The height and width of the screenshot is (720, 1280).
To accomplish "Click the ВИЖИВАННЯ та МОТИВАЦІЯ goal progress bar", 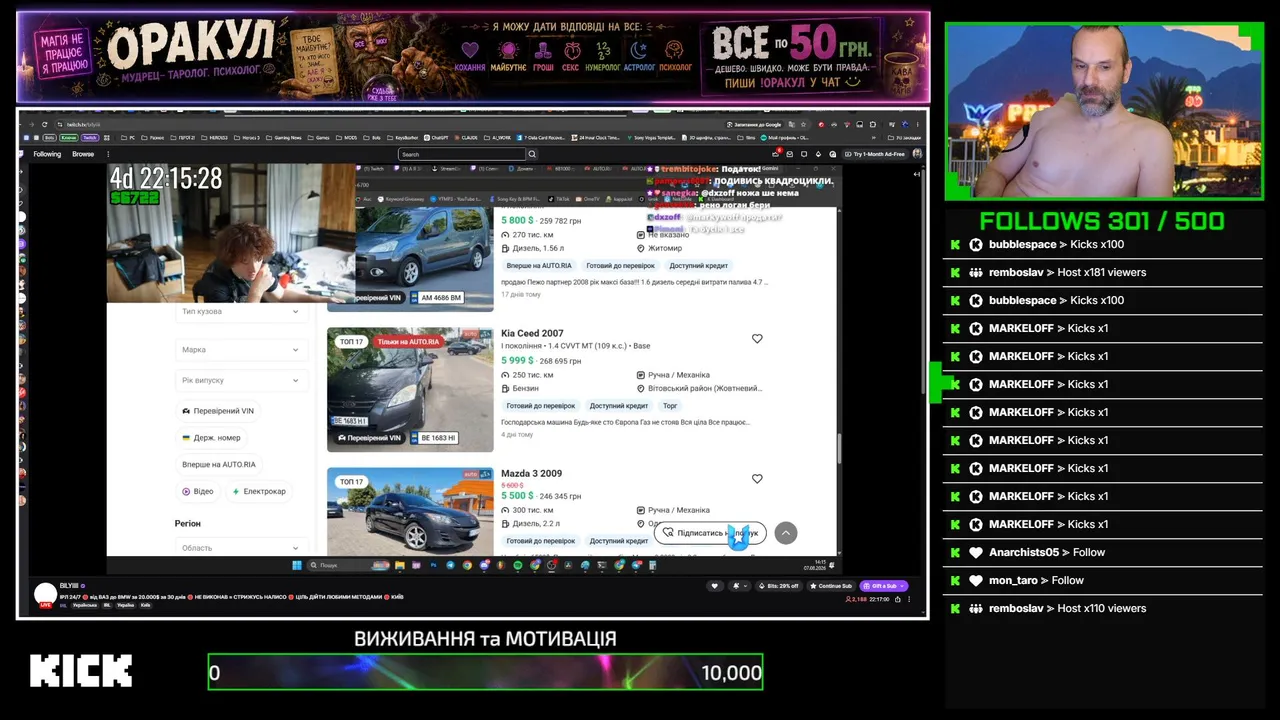I will [486, 673].
